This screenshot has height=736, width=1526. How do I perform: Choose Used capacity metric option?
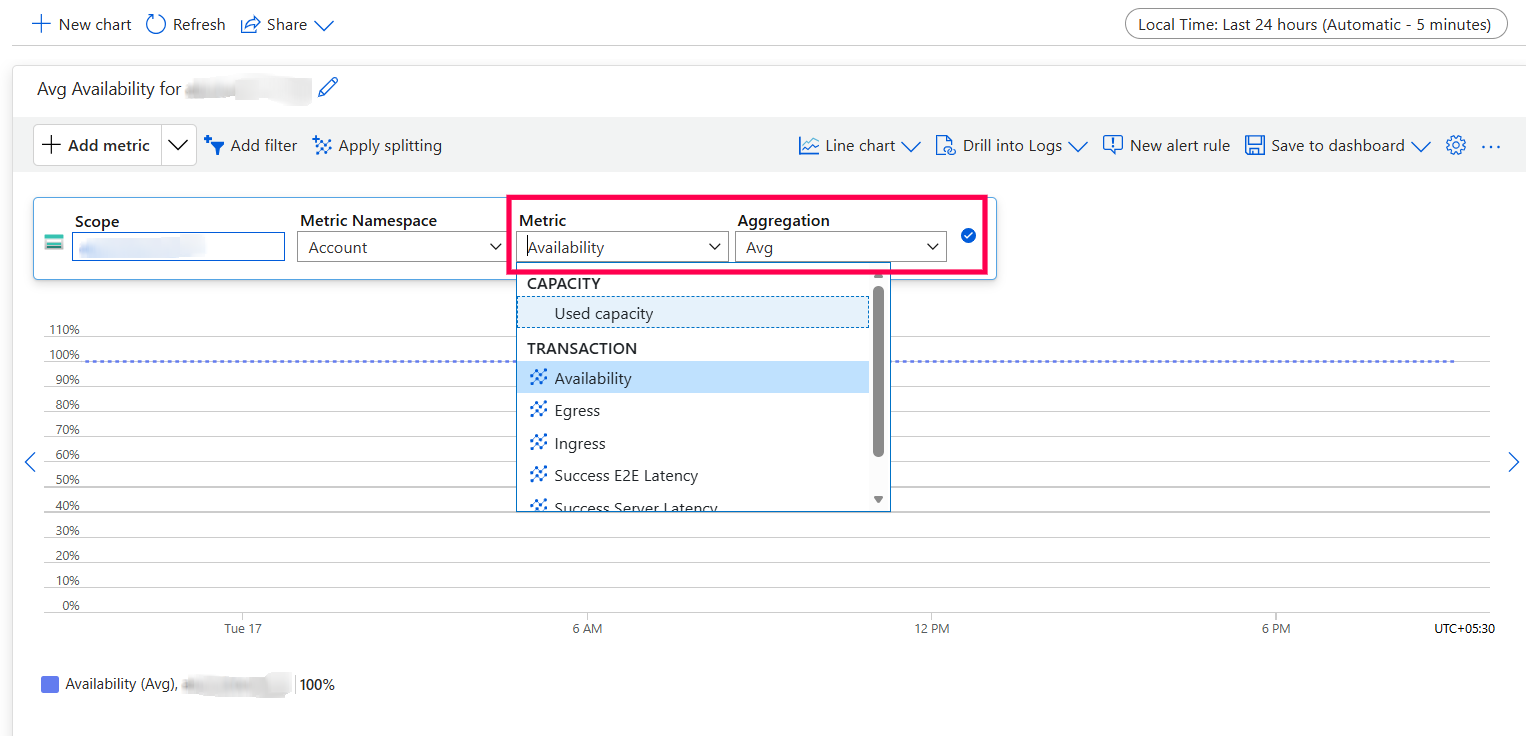pos(603,313)
